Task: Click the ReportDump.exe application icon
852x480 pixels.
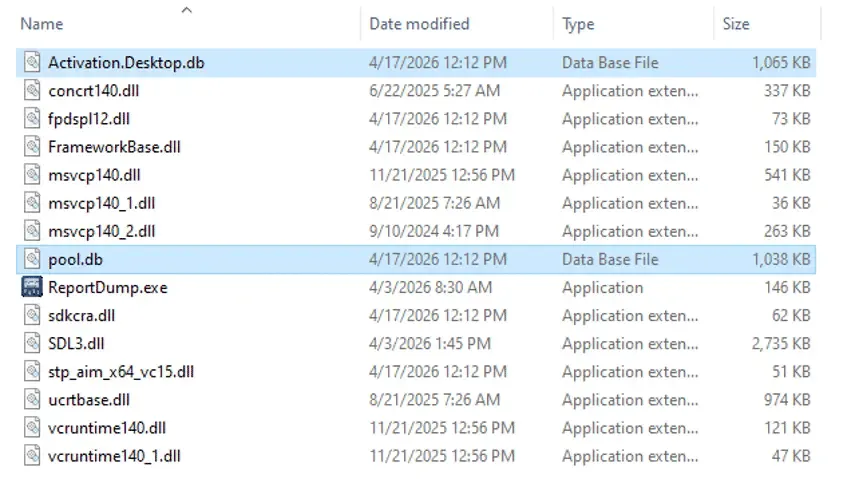Action: click(x=32, y=287)
